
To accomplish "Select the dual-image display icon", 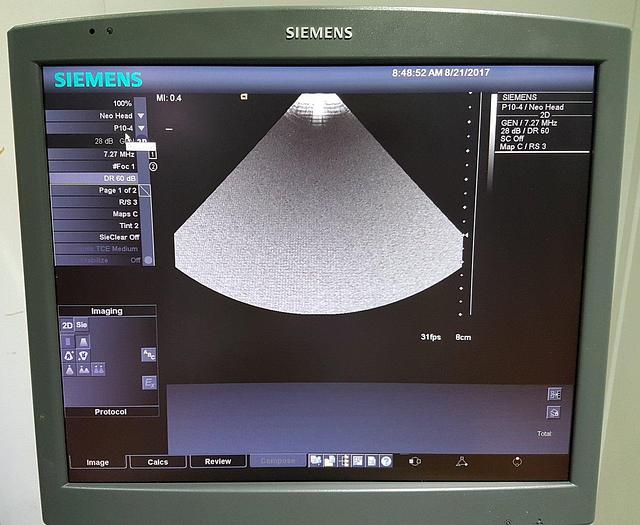I will pyautogui.click(x=84, y=370).
